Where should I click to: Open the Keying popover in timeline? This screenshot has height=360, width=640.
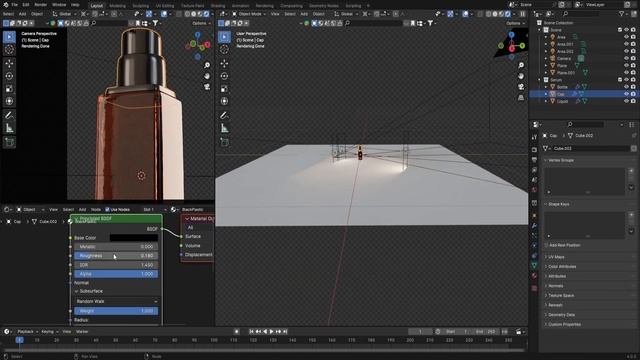pos(49,332)
